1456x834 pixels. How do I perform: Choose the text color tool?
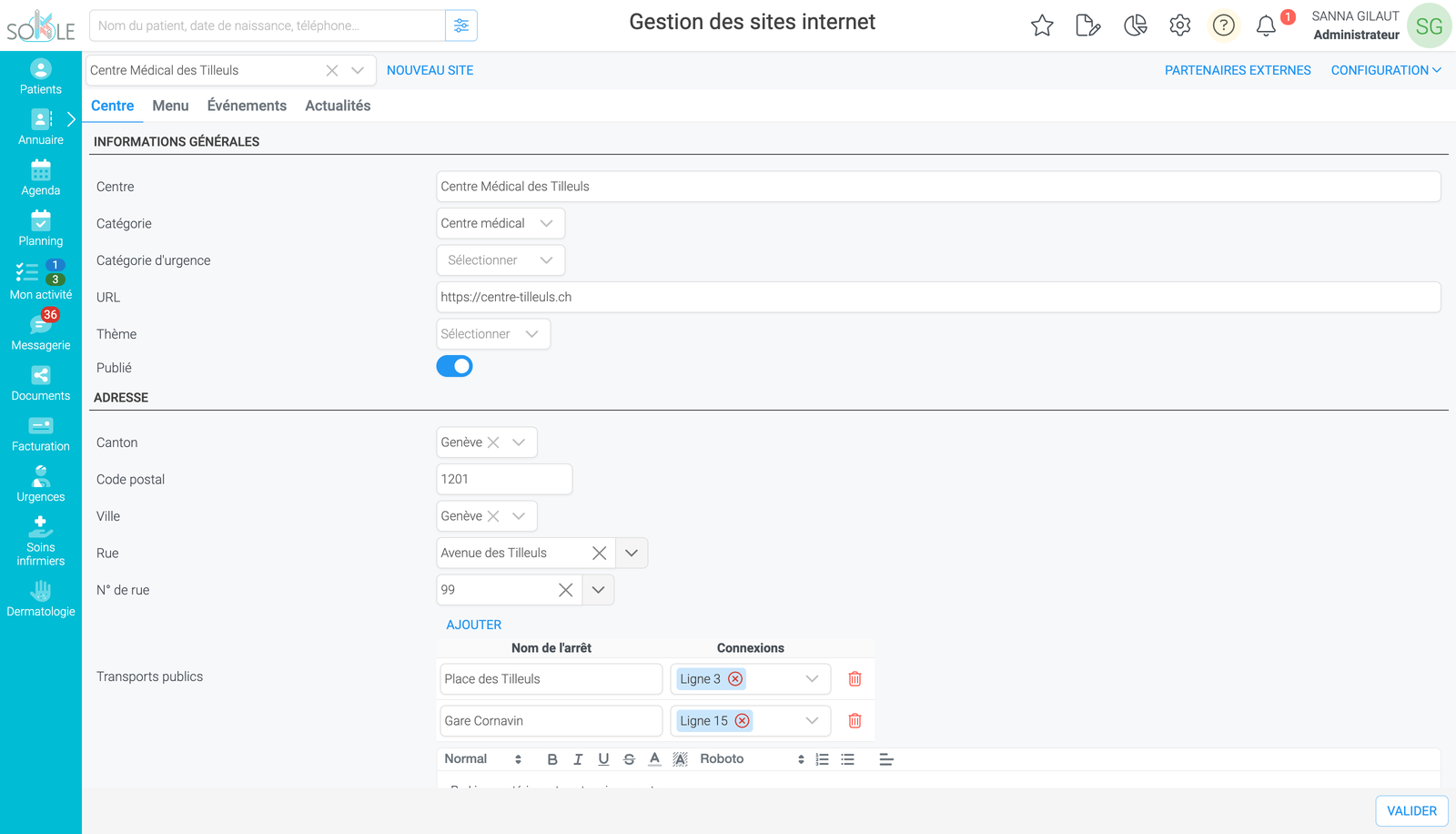(x=654, y=759)
